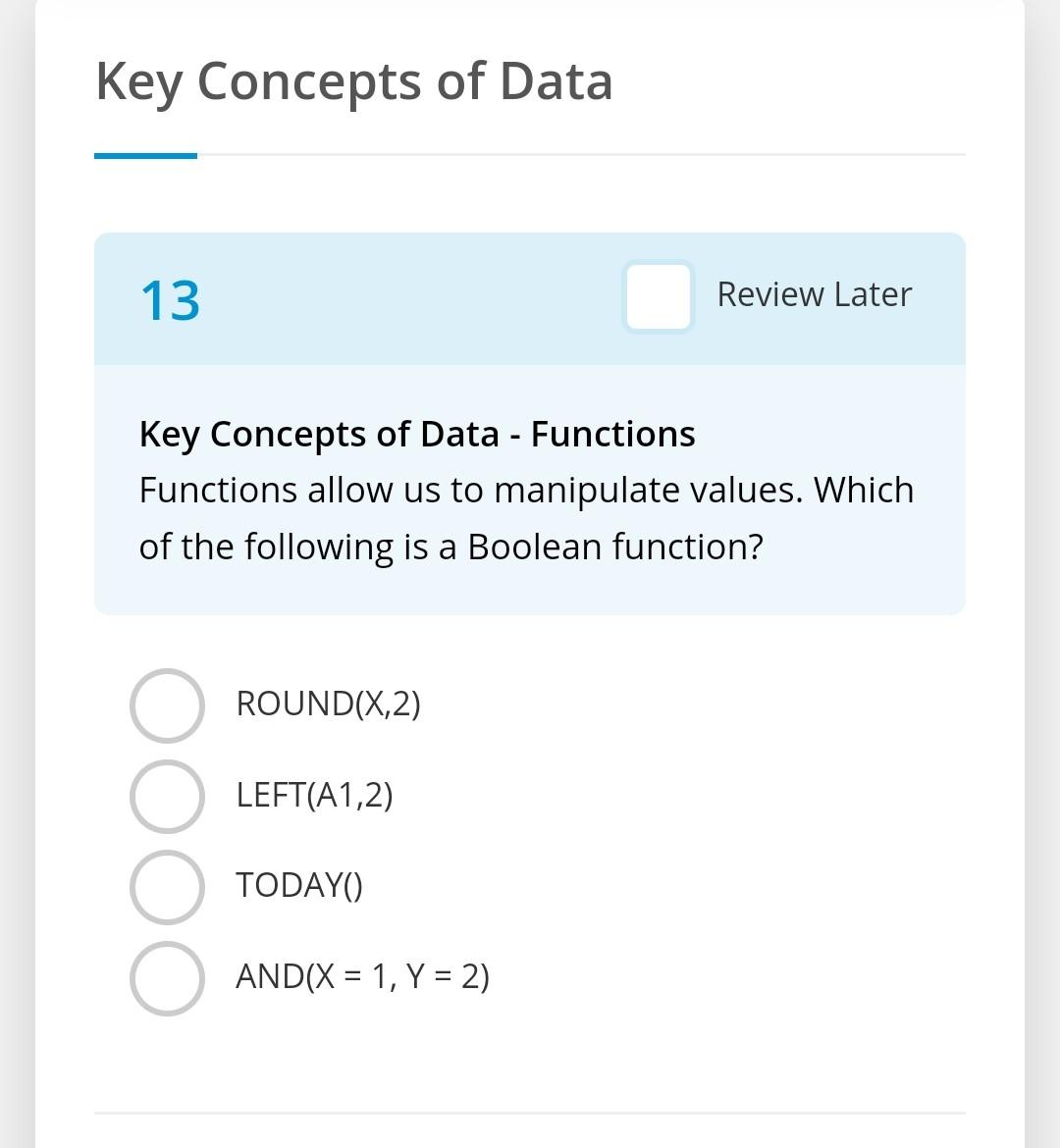
Task: Click the question number 13
Action: tap(169, 301)
